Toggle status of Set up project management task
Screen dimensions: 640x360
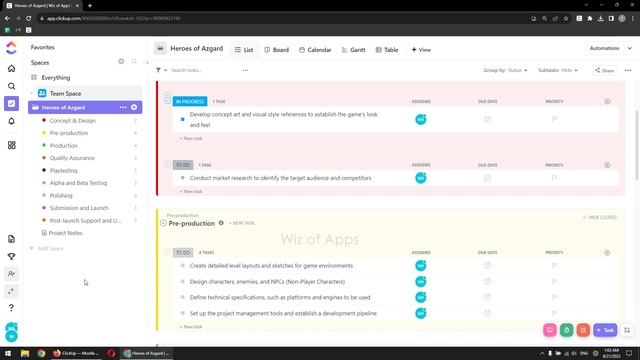click(182, 313)
